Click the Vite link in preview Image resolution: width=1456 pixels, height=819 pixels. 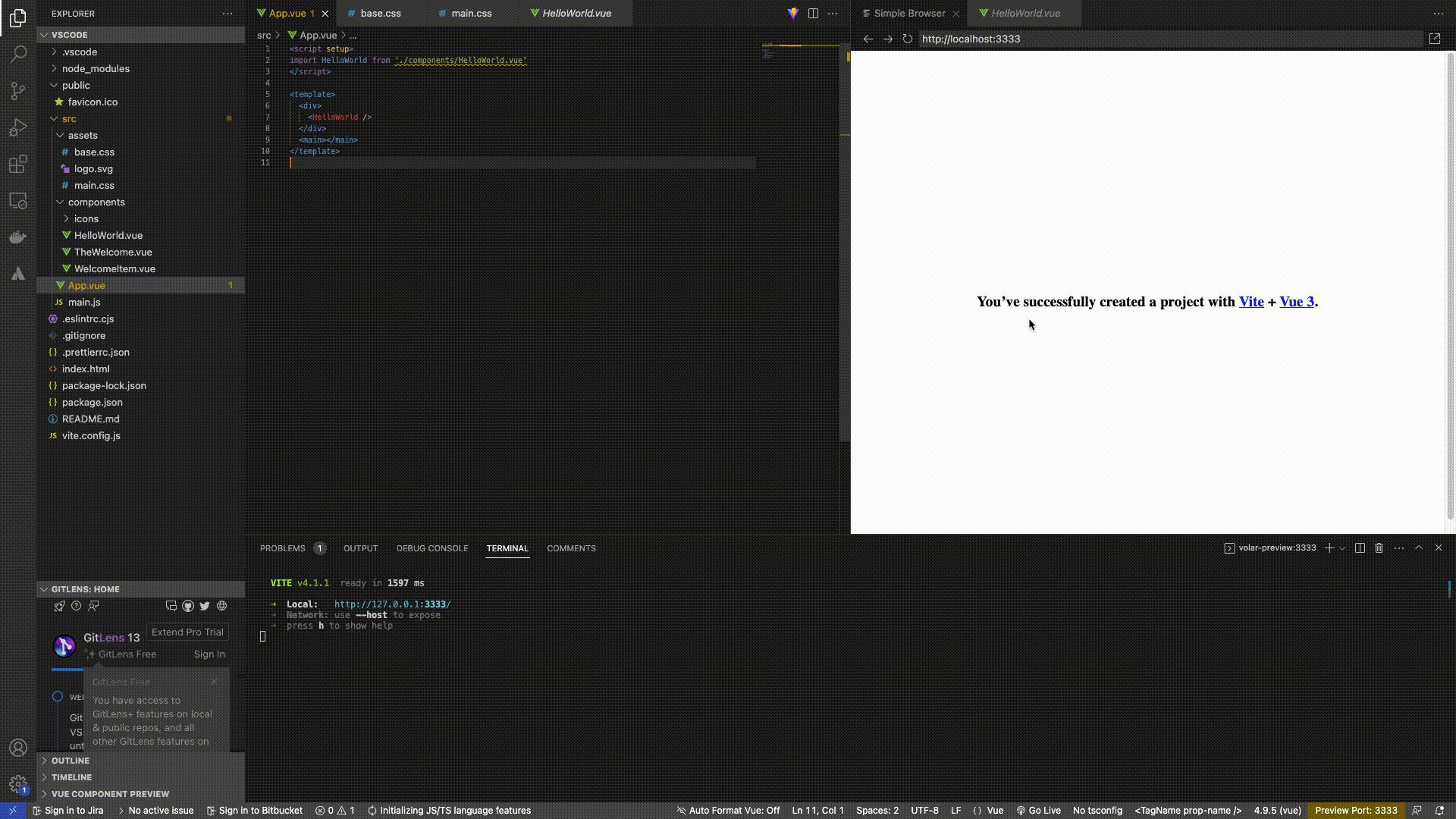(x=1250, y=301)
